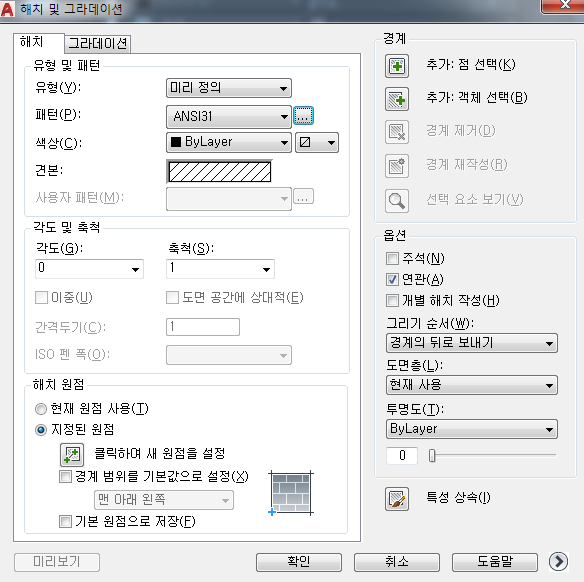Click the brick origin preview image

(x=291, y=493)
